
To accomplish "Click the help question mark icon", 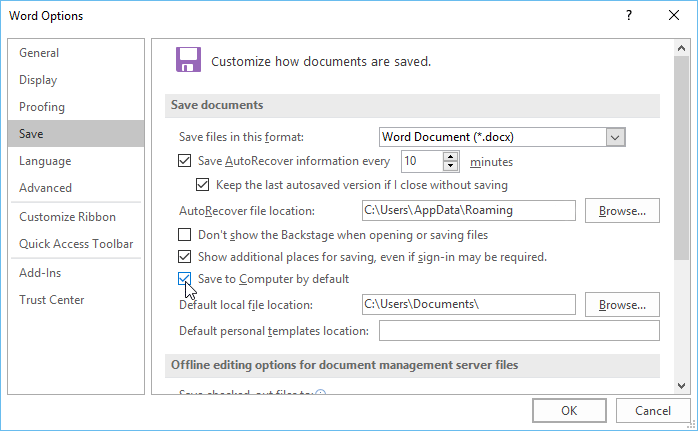I will click(x=629, y=16).
